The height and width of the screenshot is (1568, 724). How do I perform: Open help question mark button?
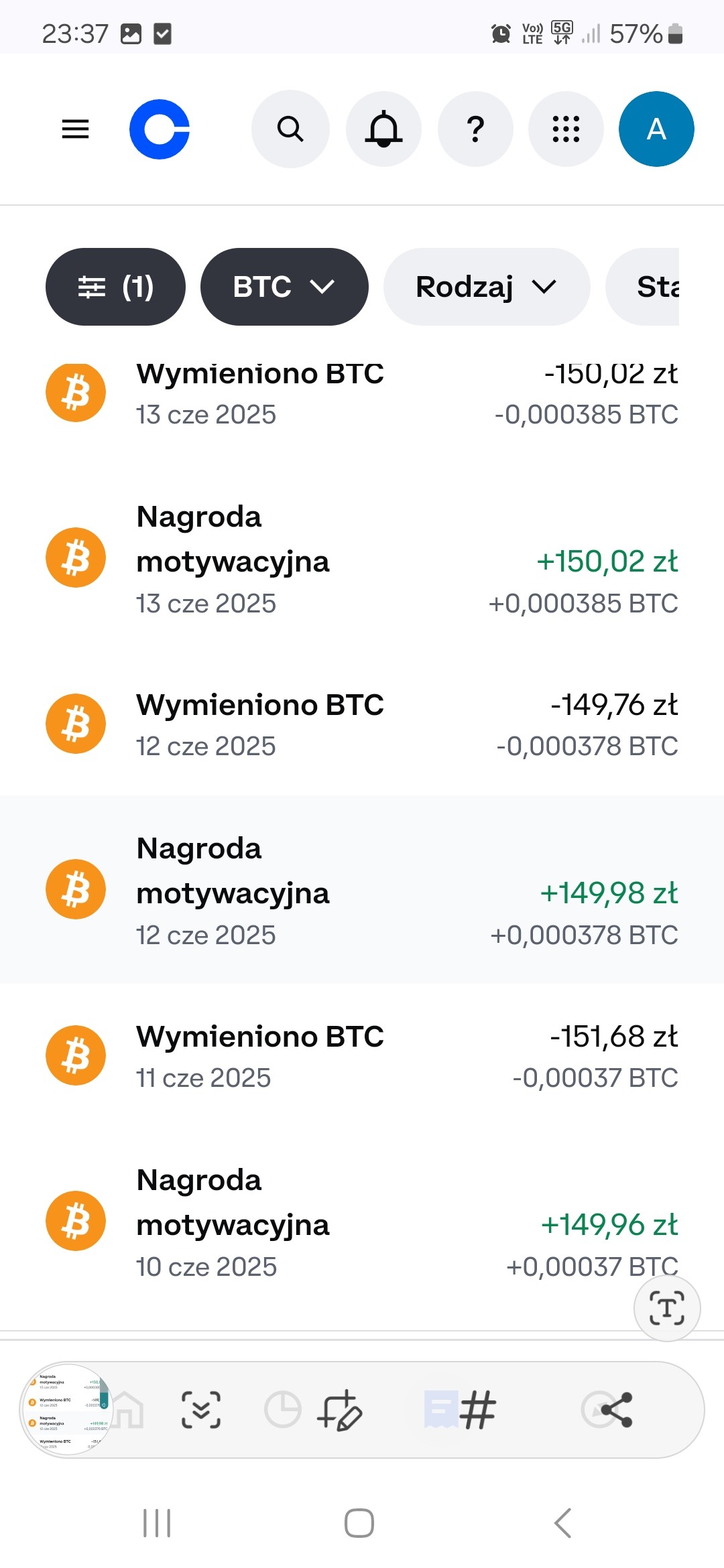(475, 129)
